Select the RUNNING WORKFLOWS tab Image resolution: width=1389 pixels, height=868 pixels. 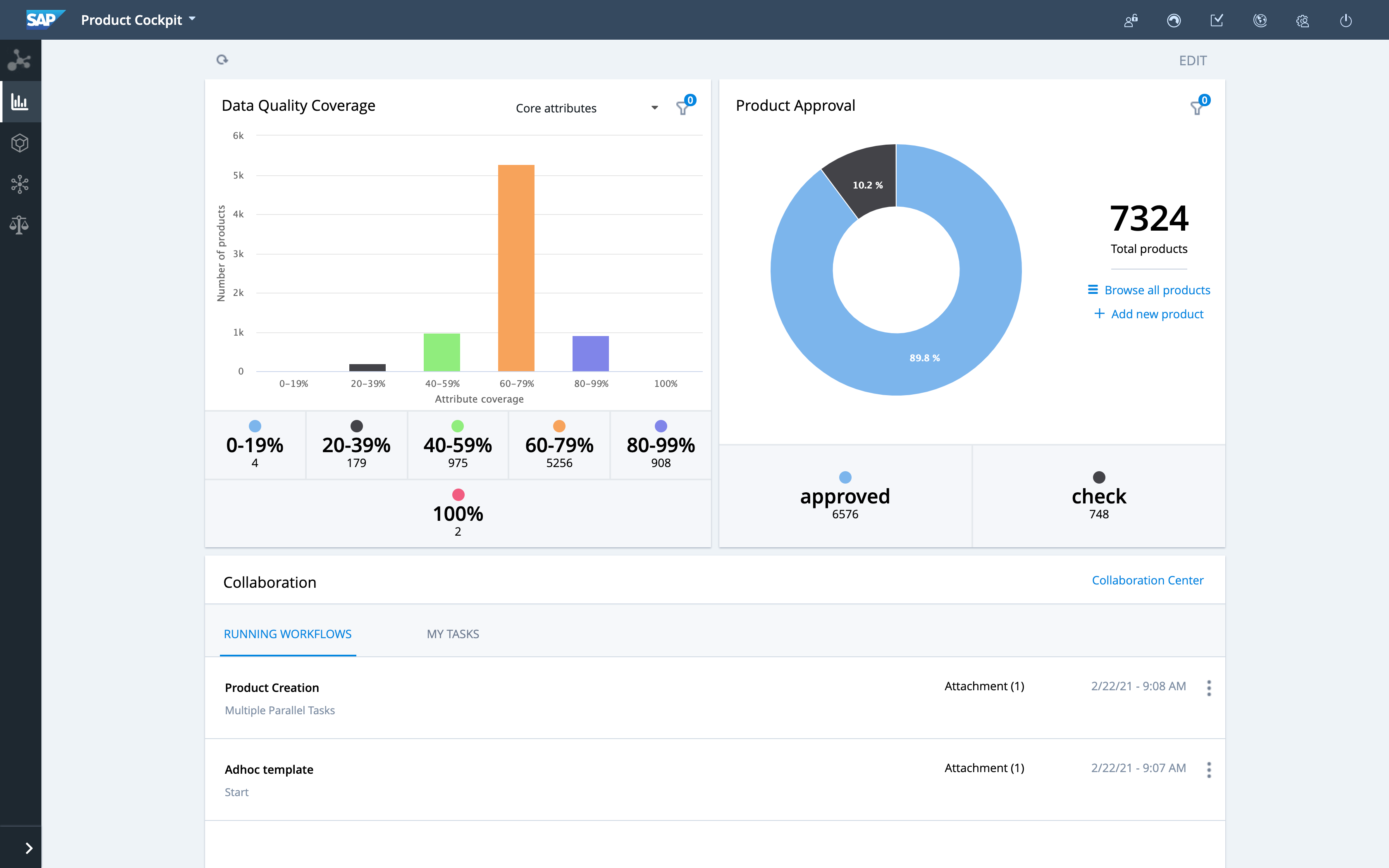[288, 634]
